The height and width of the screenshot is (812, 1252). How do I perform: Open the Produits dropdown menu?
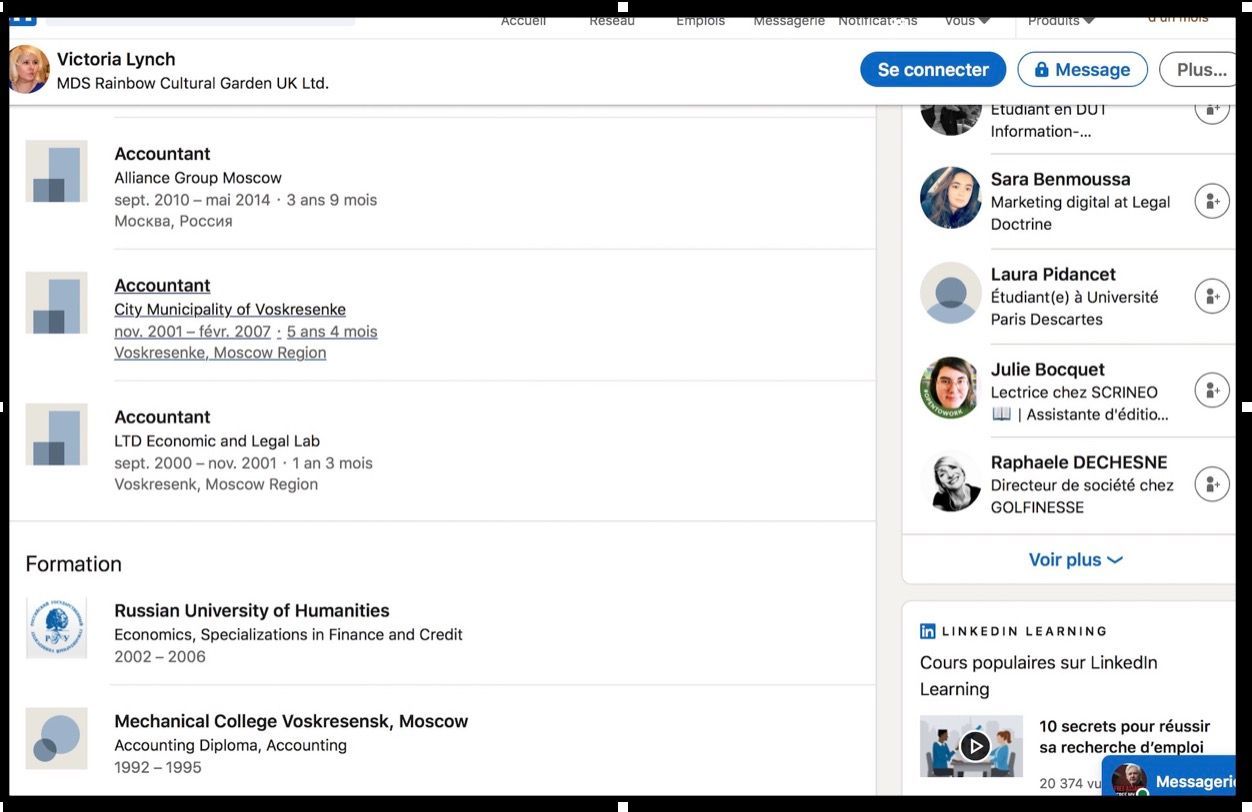coord(1061,20)
